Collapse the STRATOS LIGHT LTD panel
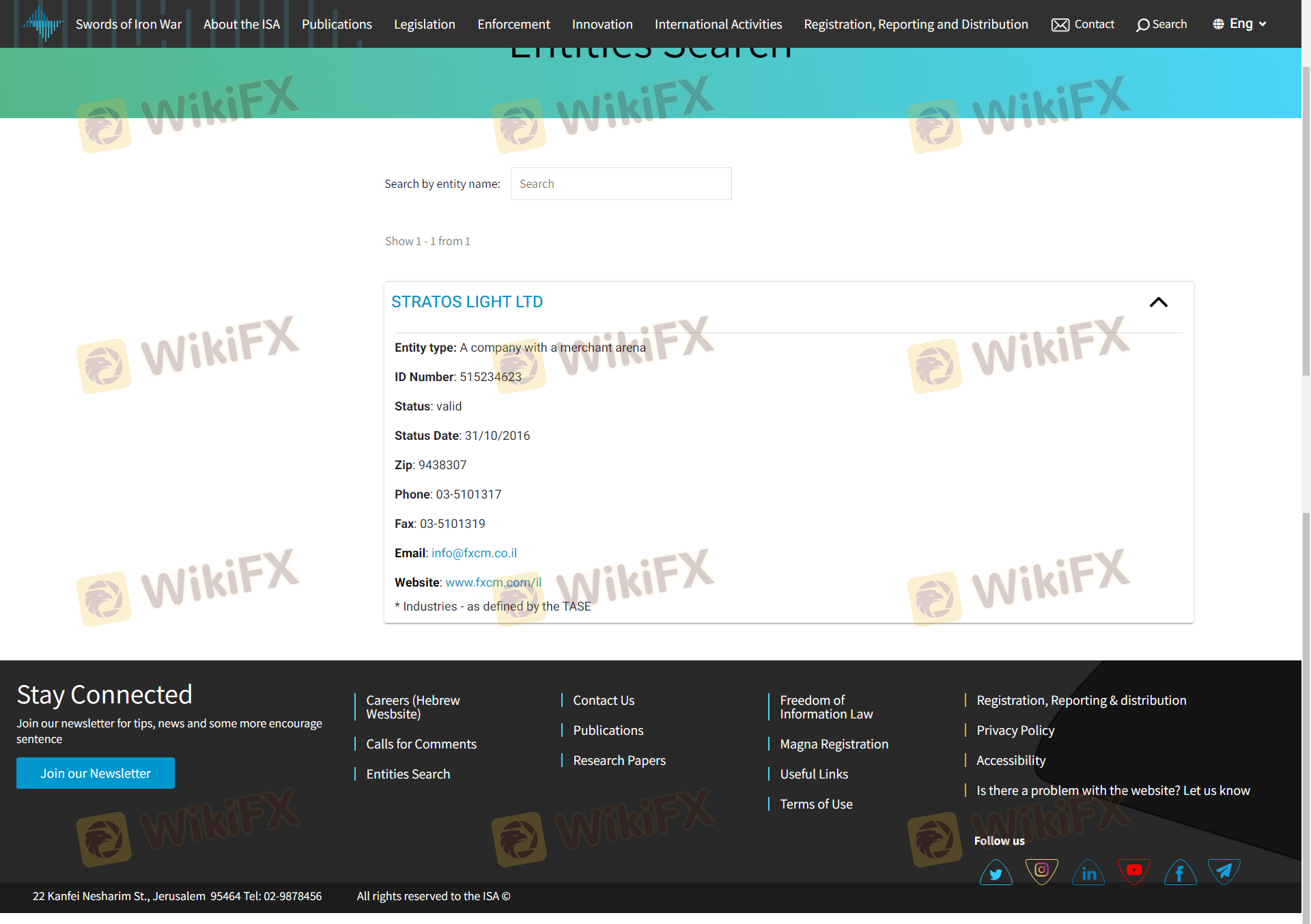Viewport: 1311px width, 924px height. (x=1158, y=302)
